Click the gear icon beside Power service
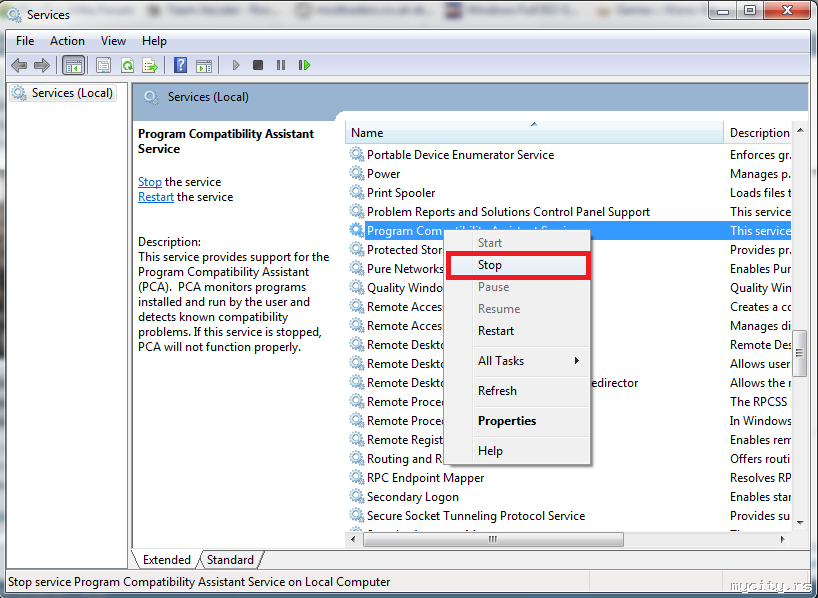 357,173
